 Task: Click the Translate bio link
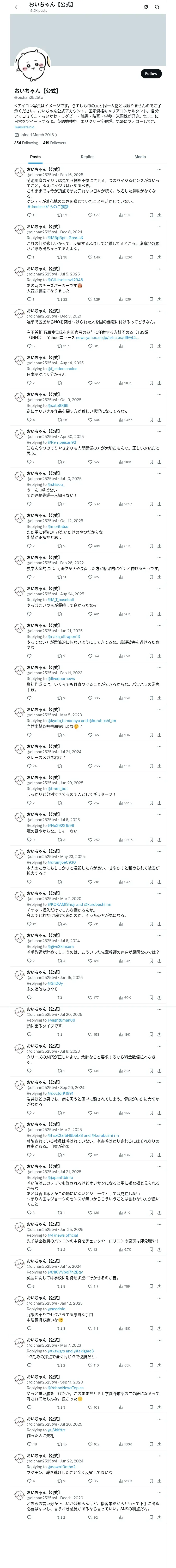24,127
